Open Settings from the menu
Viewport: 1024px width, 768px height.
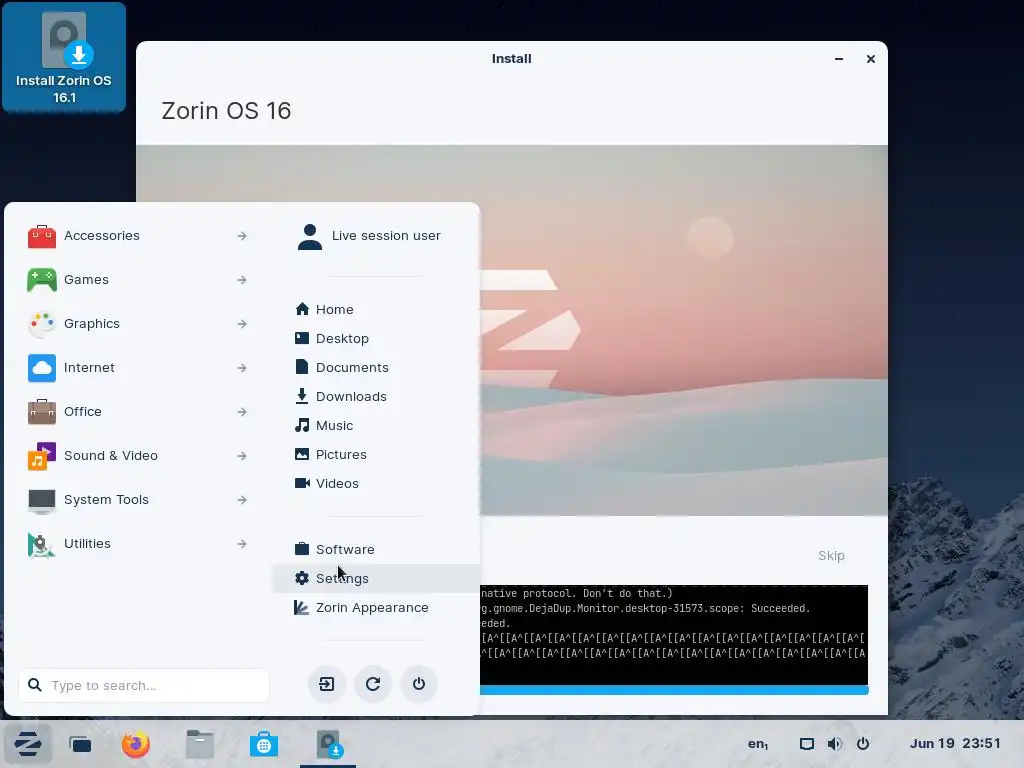tap(376, 579)
